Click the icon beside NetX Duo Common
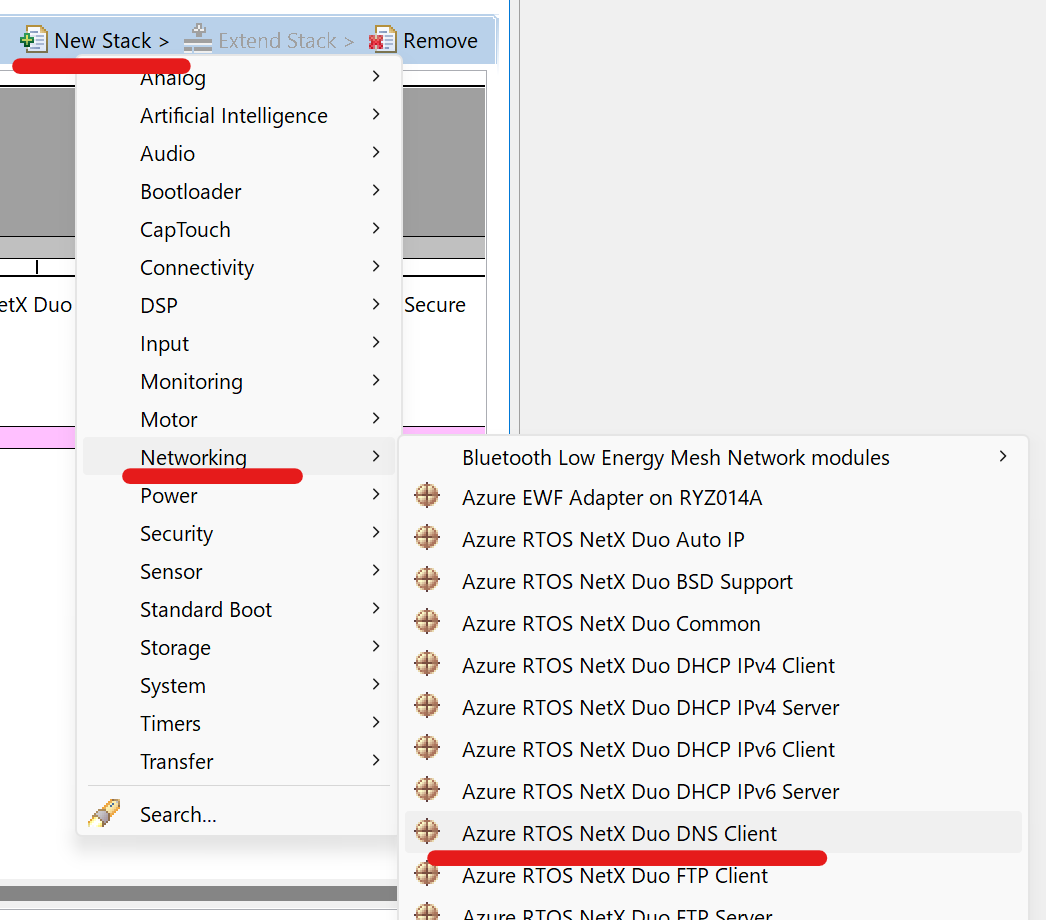Screen dimensions: 1046x920 point(427,622)
